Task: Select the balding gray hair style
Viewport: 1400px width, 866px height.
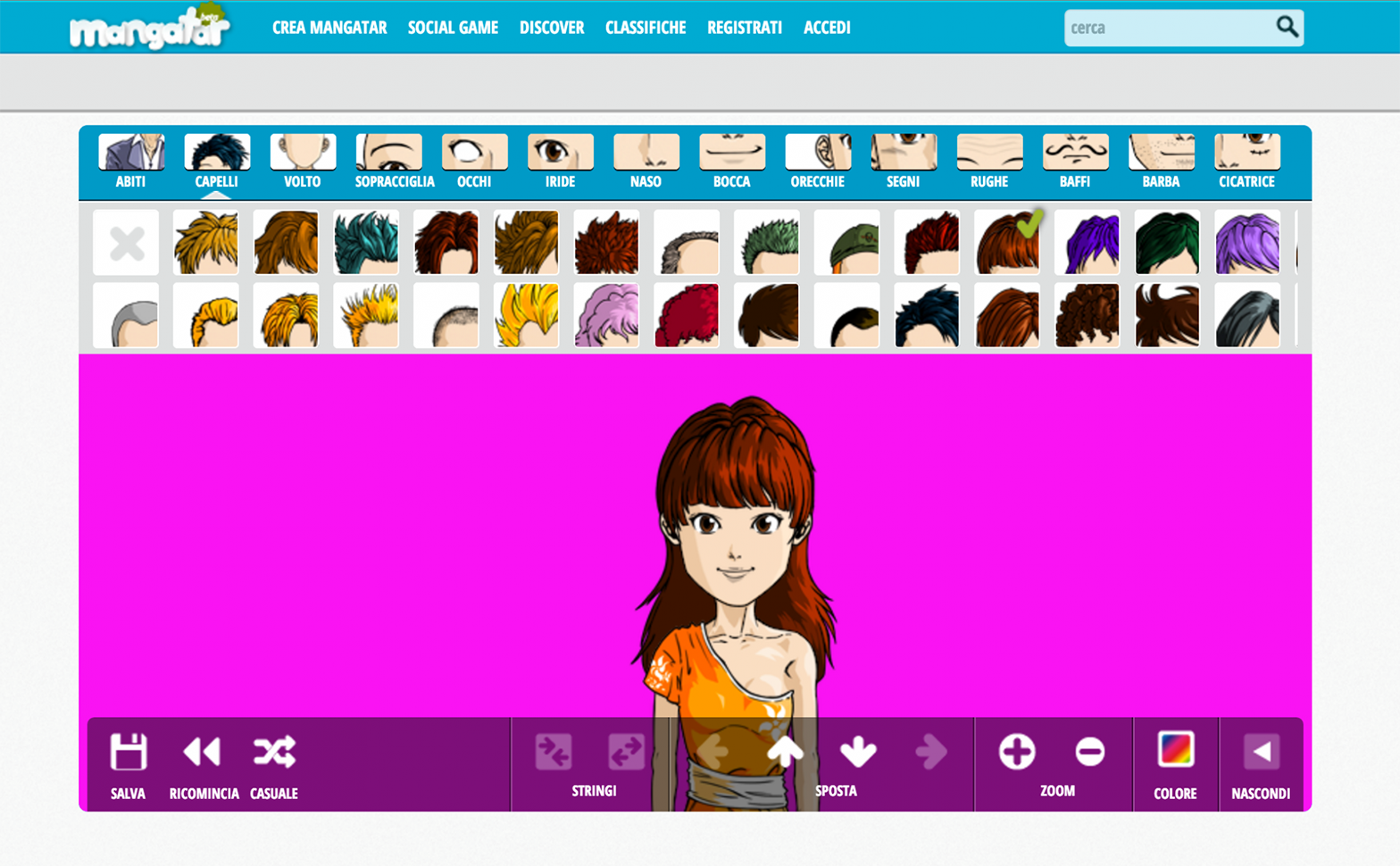Action: (x=686, y=242)
